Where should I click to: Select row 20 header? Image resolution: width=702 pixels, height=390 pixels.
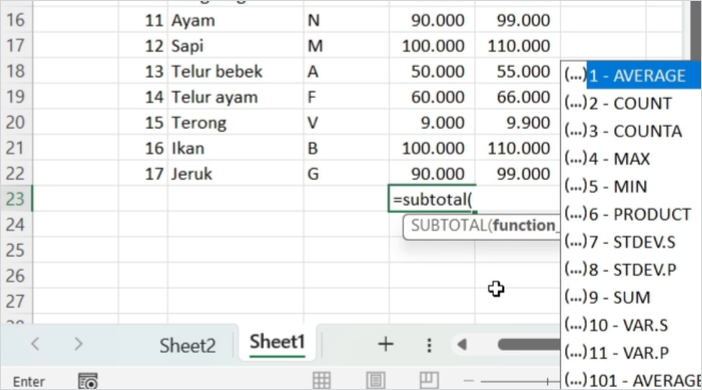click(x=16, y=122)
